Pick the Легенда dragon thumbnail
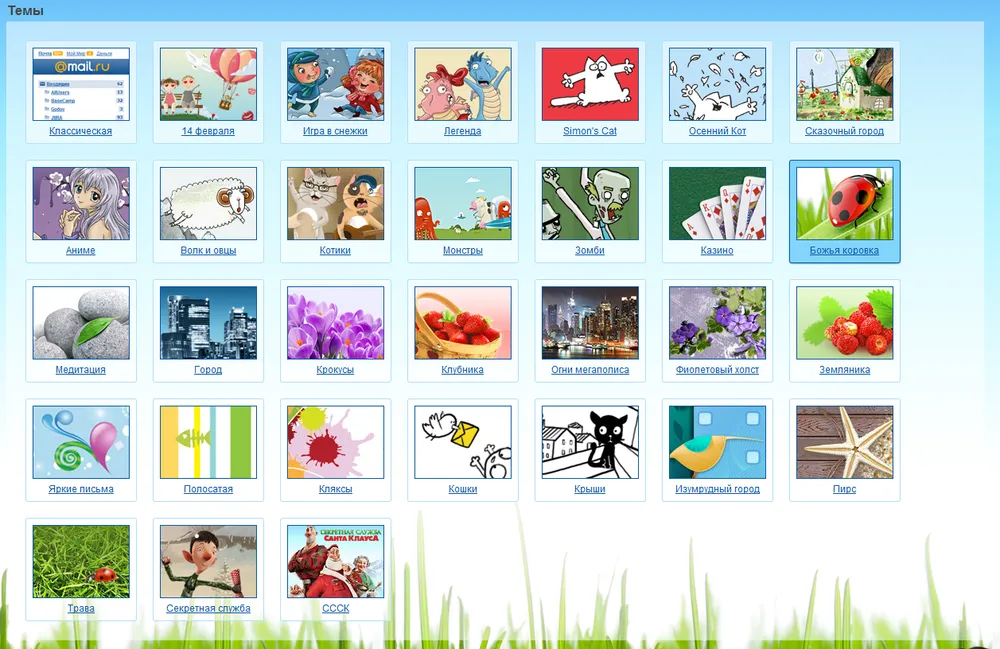Image resolution: width=1000 pixels, height=649 pixels. [x=463, y=84]
